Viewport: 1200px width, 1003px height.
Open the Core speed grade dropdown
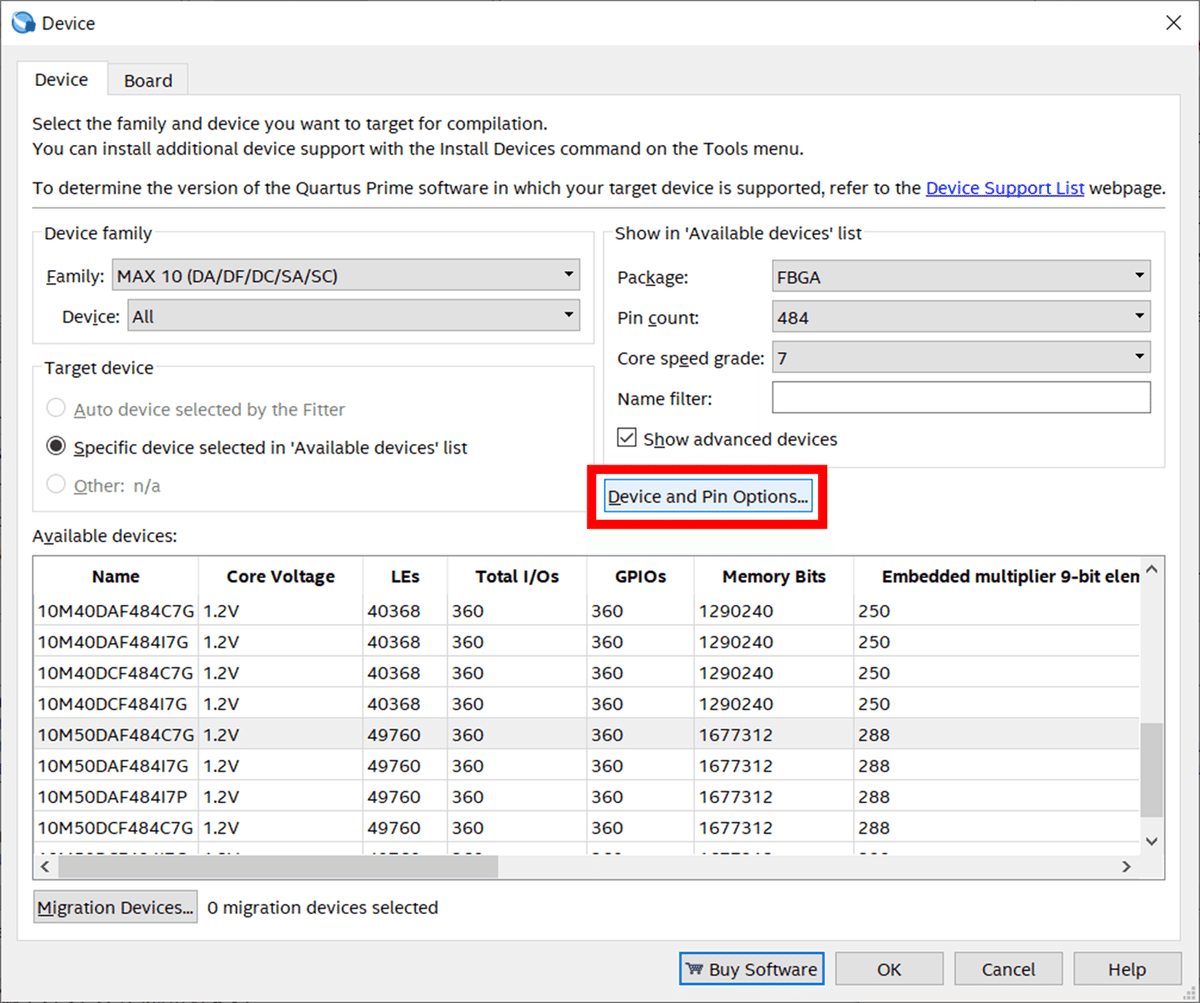click(x=961, y=357)
